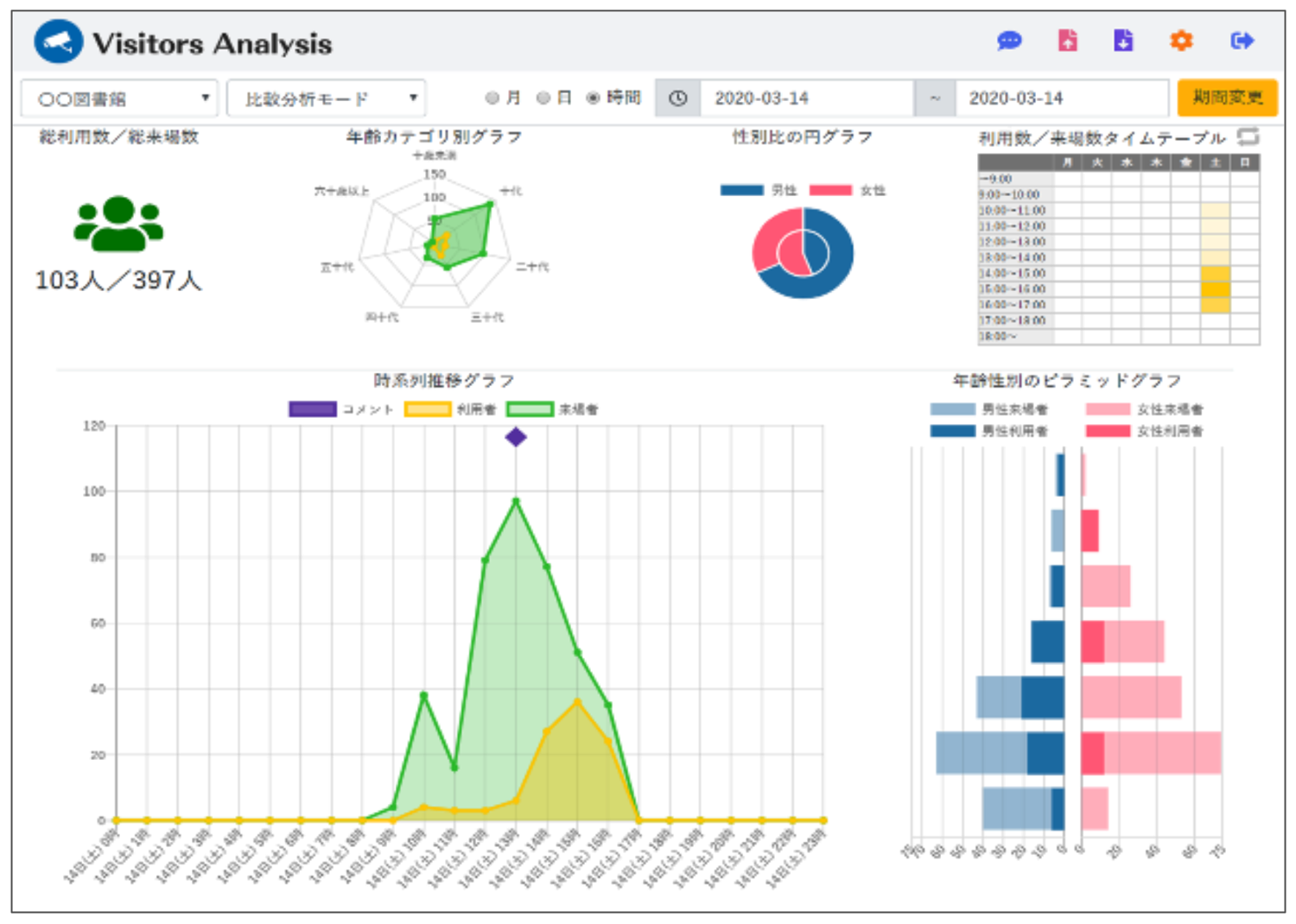Click the pale yellow Saturday 10:00~11:00 cell
This screenshot has width=1296, height=924.
(1216, 211)
